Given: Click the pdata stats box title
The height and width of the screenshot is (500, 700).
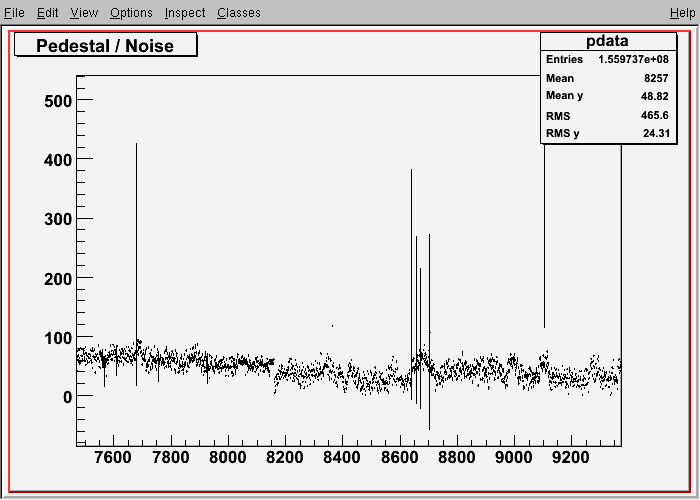Looking at the screenshot, I should [x=608, y=41].
